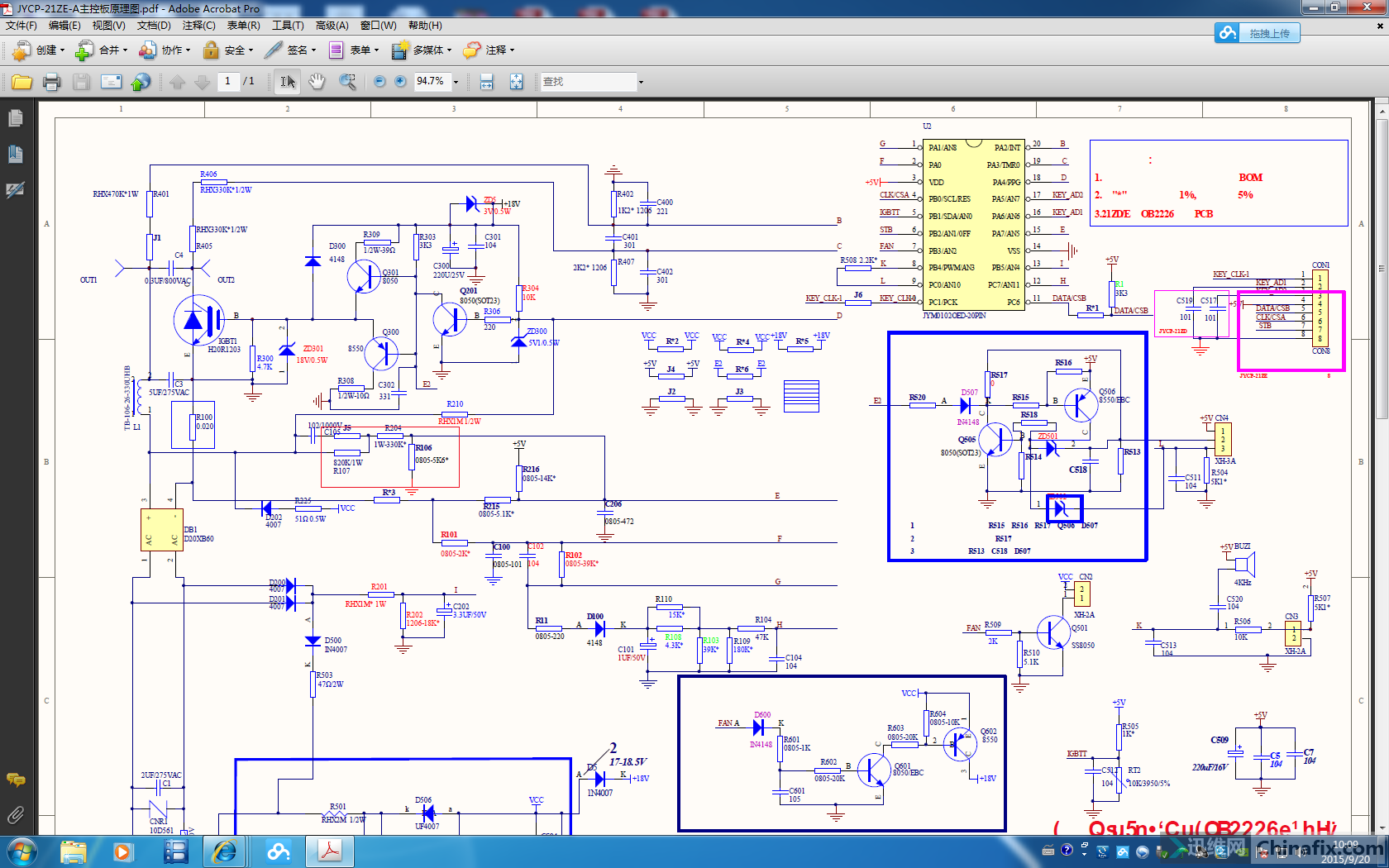Click the Windows Start button
The width and height of the screenshot is (1389, 868).
(21, 851)
